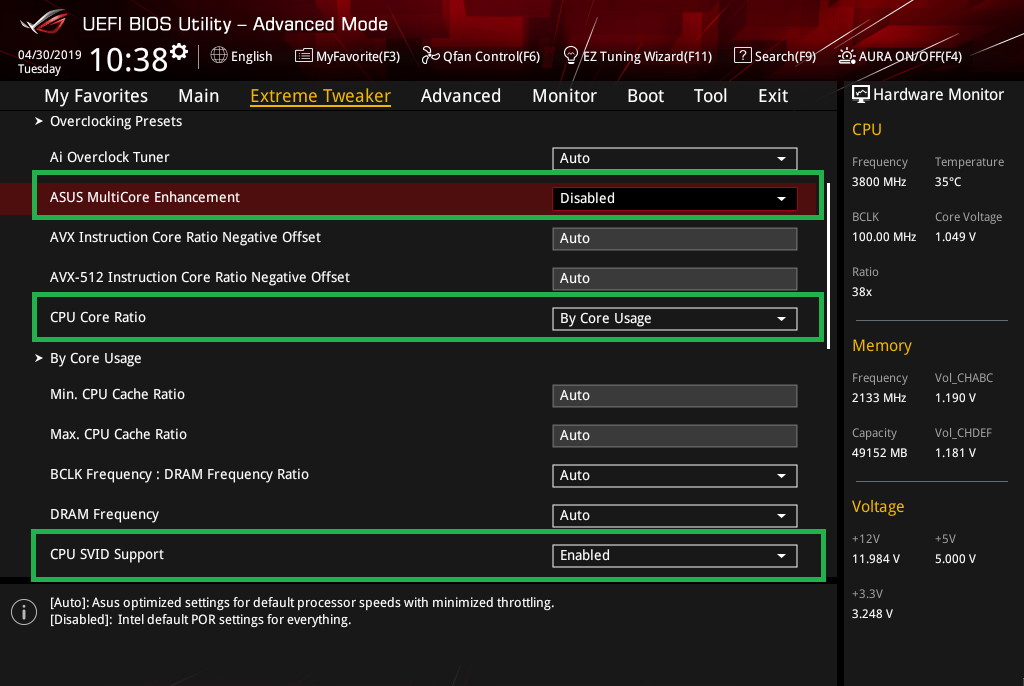The height and width of the screenshot is (686, 1024).
Task: Switch to Main tab
Action: [x=199, y=96]
